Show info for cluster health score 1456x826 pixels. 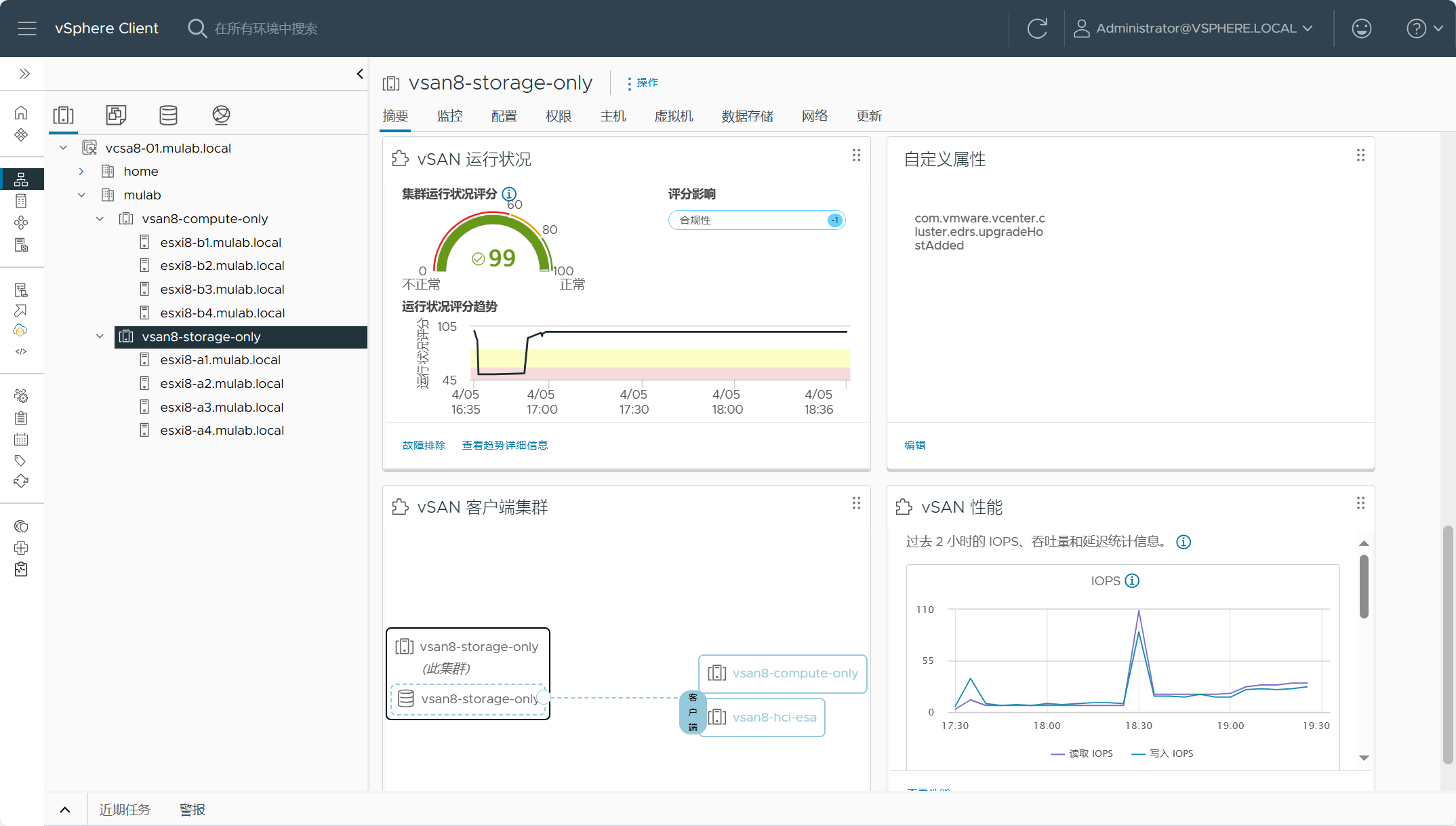tap(509, 194)
